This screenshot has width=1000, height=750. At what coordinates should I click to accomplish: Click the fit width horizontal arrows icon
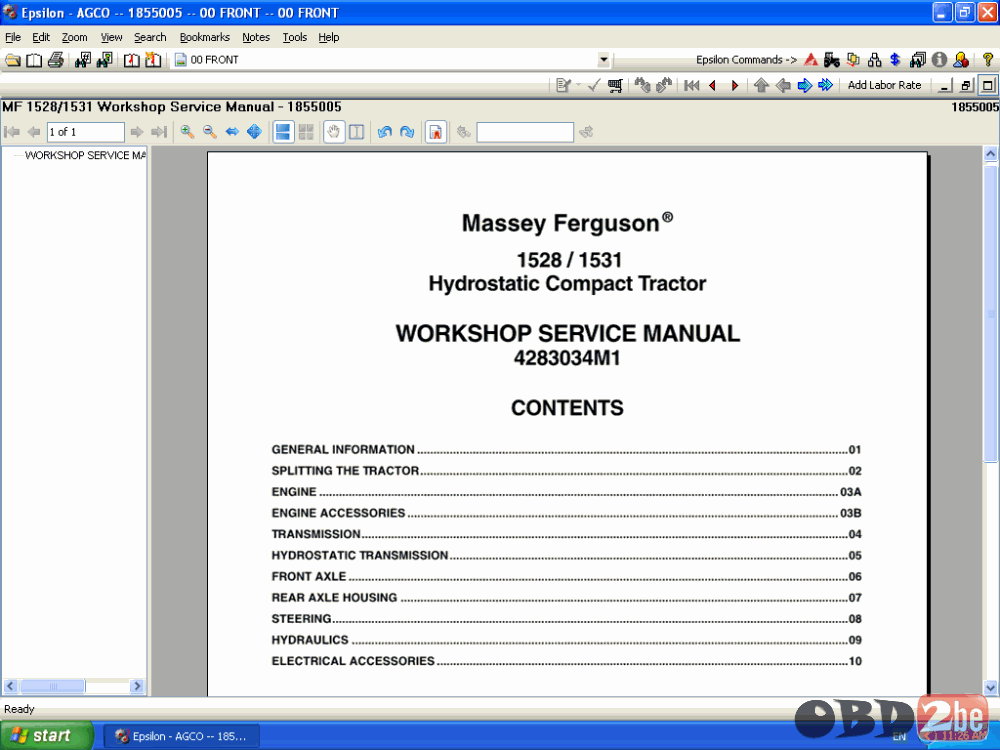[232, 132]
